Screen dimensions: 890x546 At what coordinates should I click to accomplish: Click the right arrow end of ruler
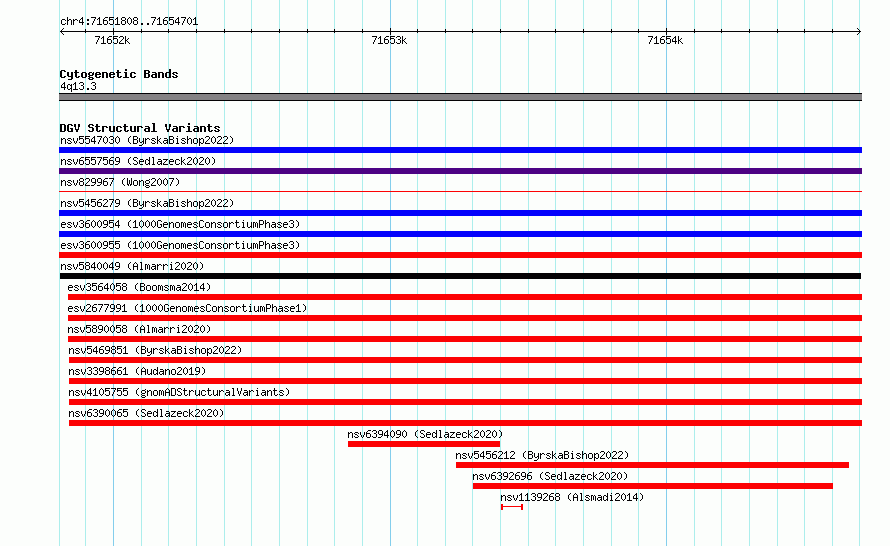click(859, 31)
